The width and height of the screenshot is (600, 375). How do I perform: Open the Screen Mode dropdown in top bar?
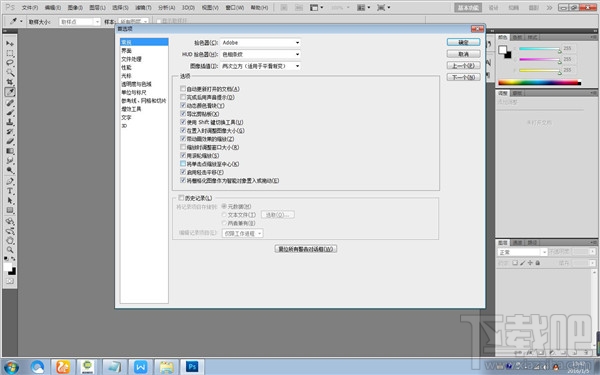(383, 7)
